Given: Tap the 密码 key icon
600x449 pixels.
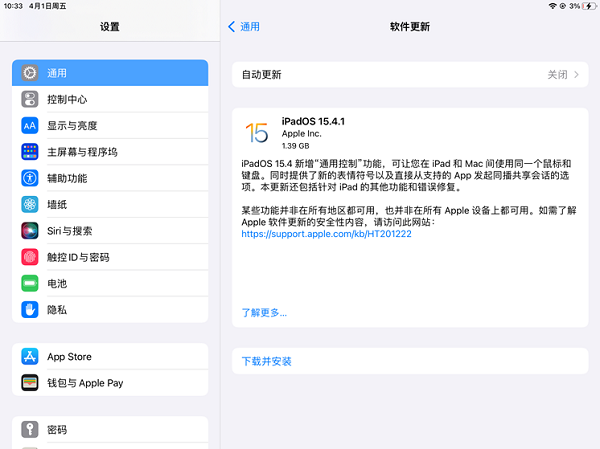Looking at the screenshot, I should [30, 429].
